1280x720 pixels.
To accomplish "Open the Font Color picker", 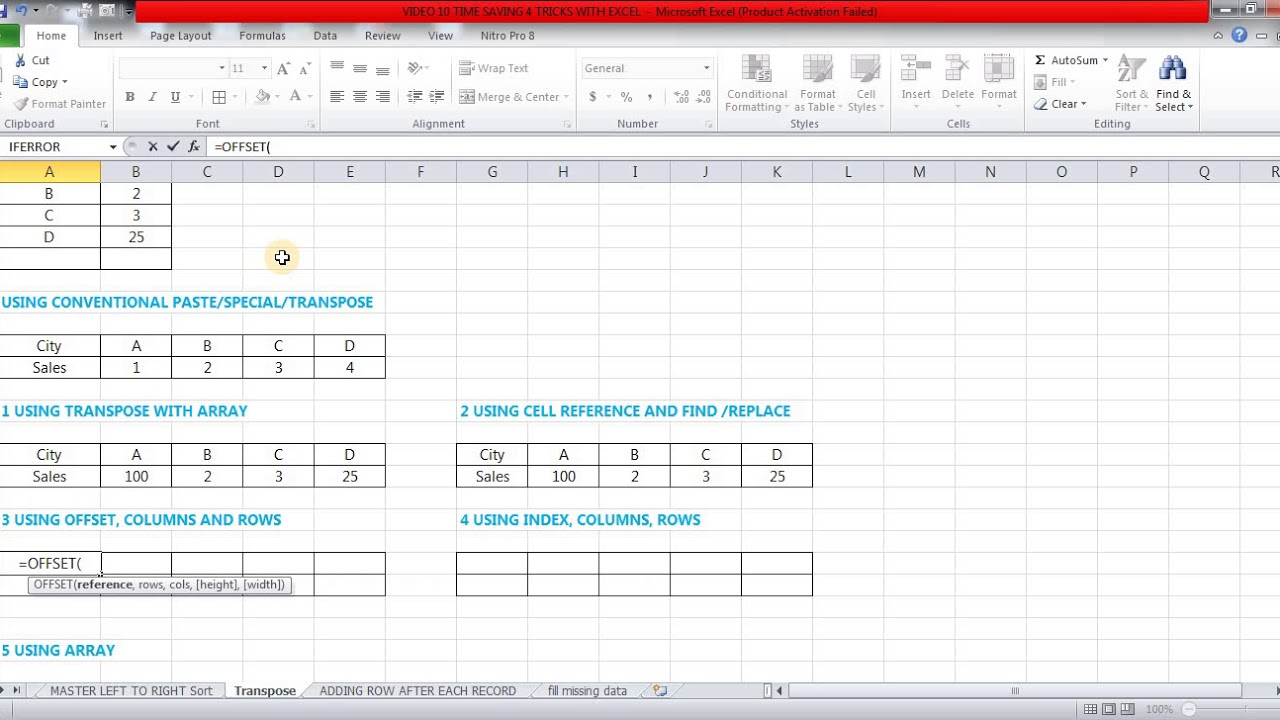I will (295, 97).
